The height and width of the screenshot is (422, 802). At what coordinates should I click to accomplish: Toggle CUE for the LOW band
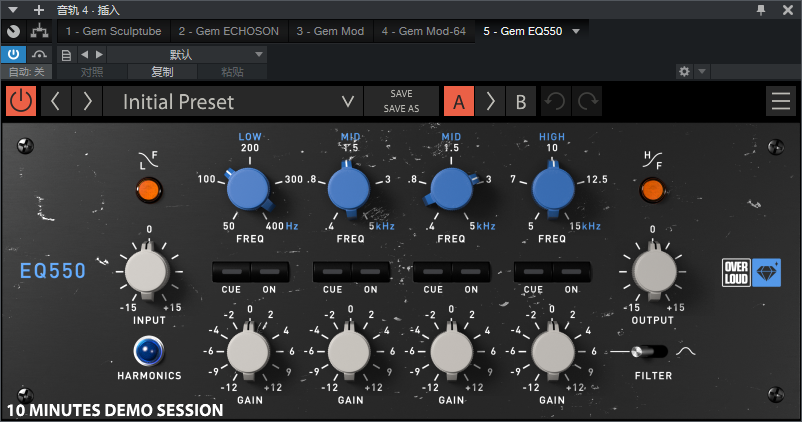pyautogui.click(x=231, y=272)
